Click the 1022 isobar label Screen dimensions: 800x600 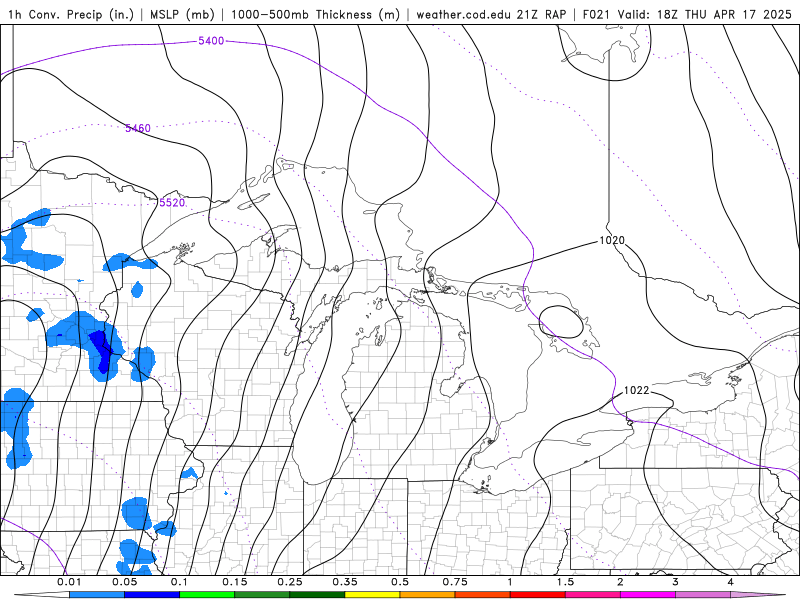pos(637,390)
